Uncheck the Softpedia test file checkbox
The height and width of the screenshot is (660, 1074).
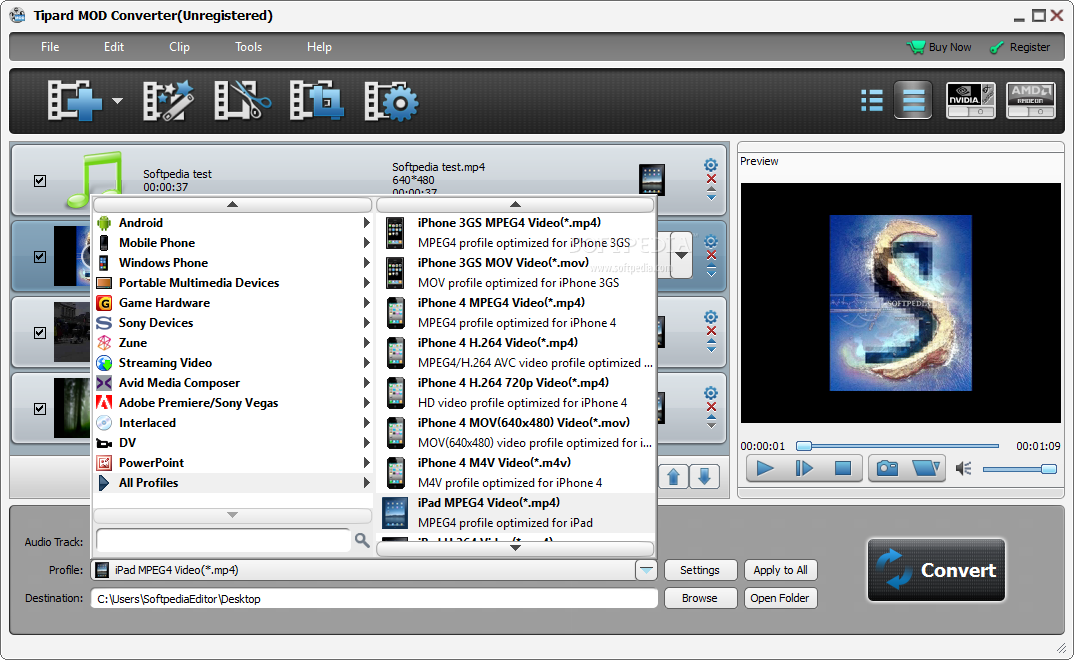click(x=40, y=181)
